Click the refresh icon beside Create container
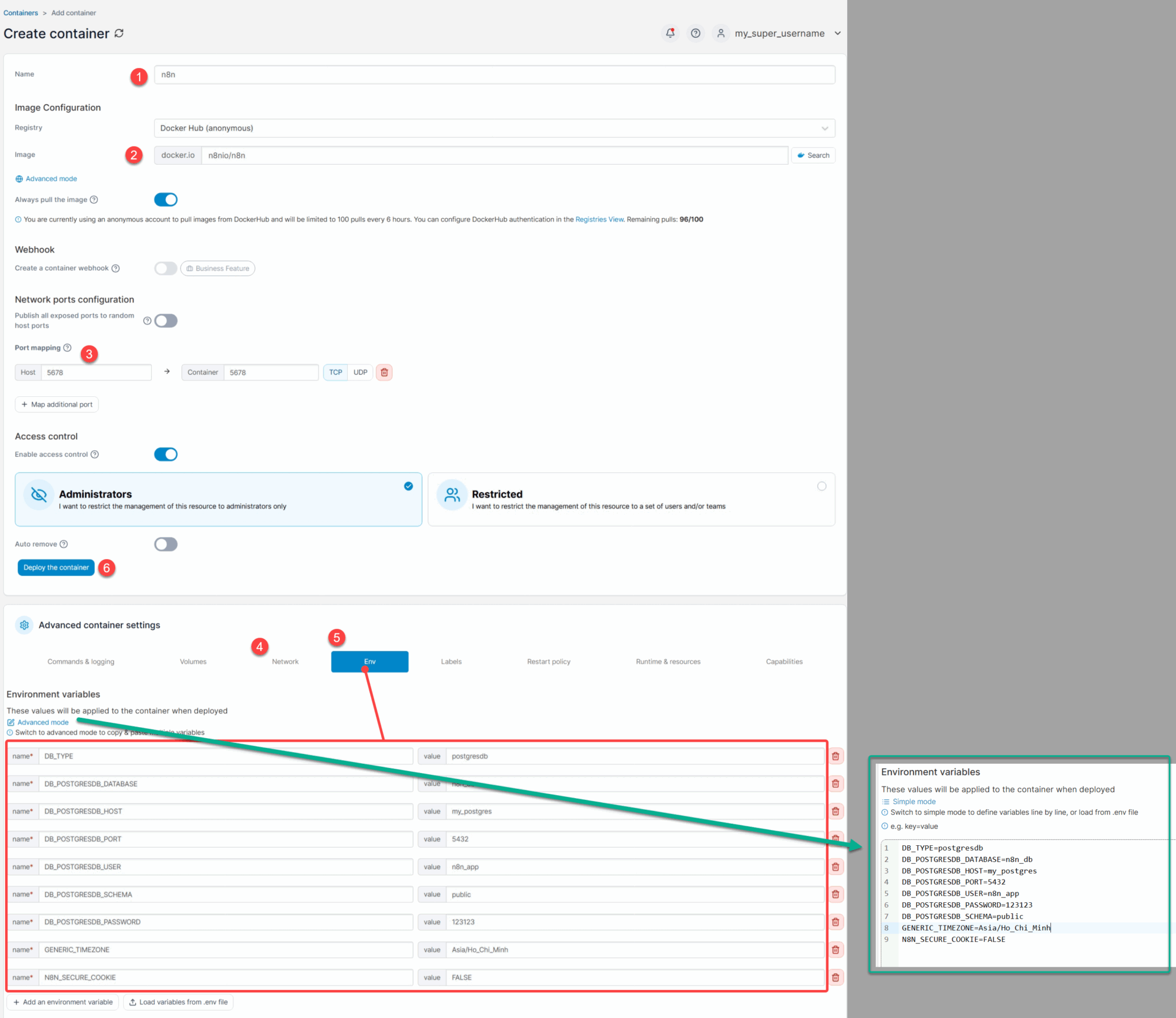 tap(119, 33)
